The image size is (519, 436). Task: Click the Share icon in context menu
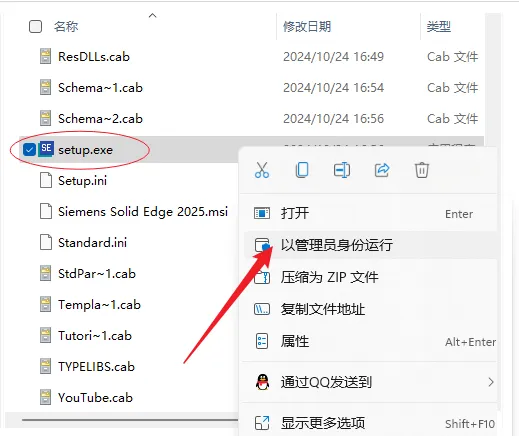coord(382,170)
